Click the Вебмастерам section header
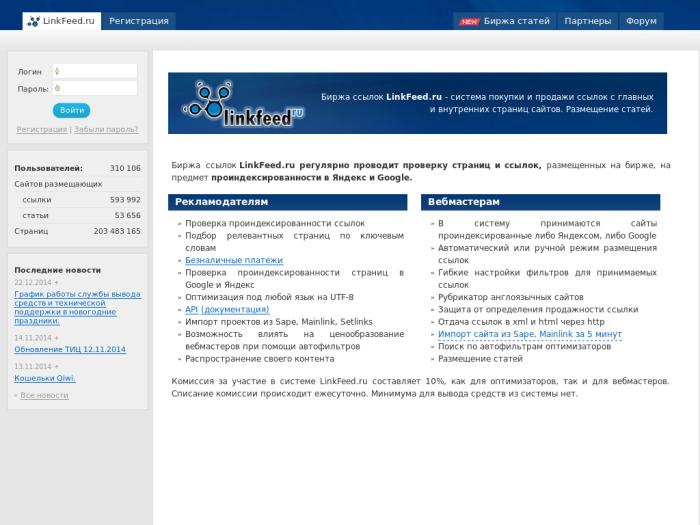The width and height of the screenshot is (700, 525). tap(540, 202)
